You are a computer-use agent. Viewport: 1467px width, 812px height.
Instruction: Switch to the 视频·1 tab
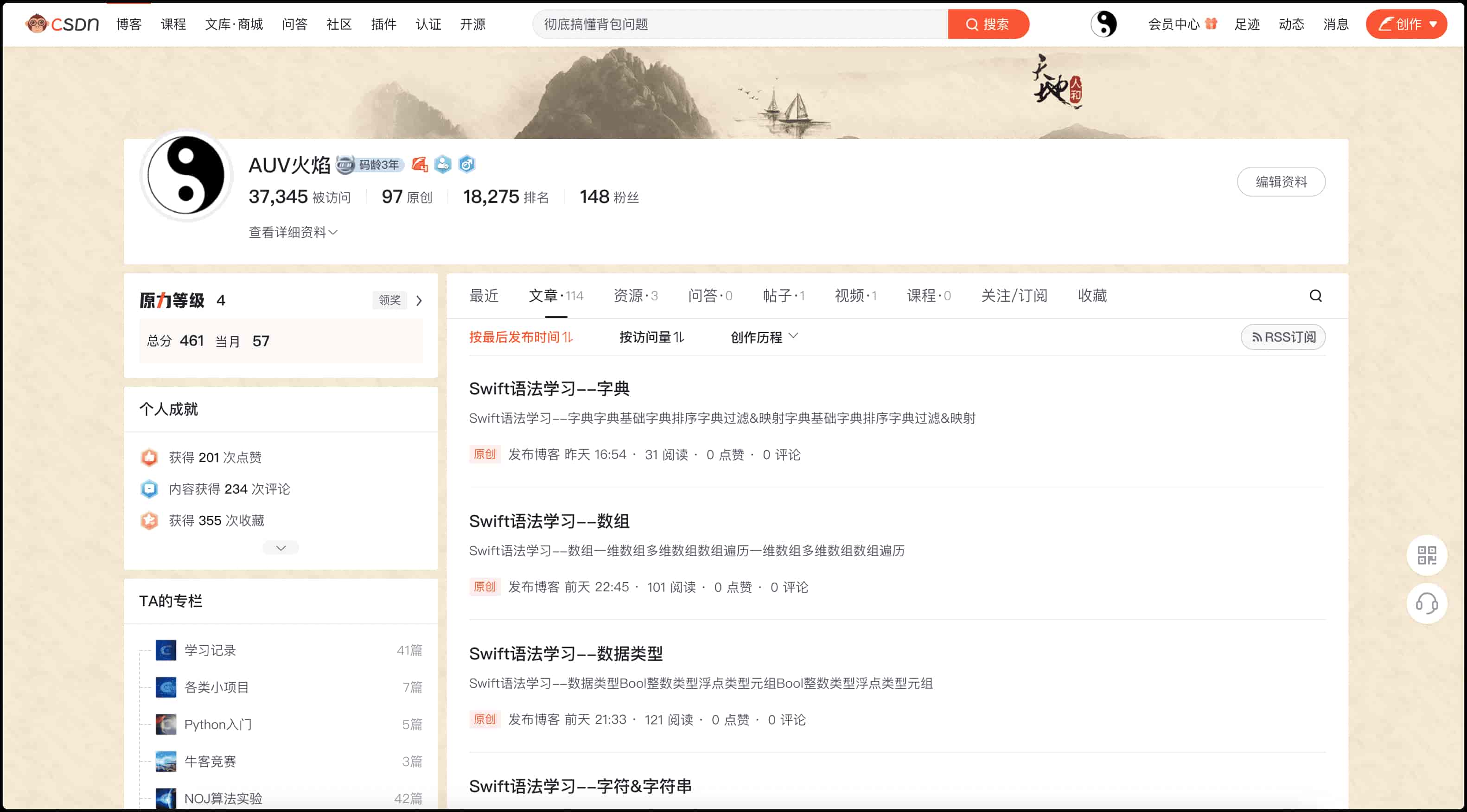tap(855, 296)
